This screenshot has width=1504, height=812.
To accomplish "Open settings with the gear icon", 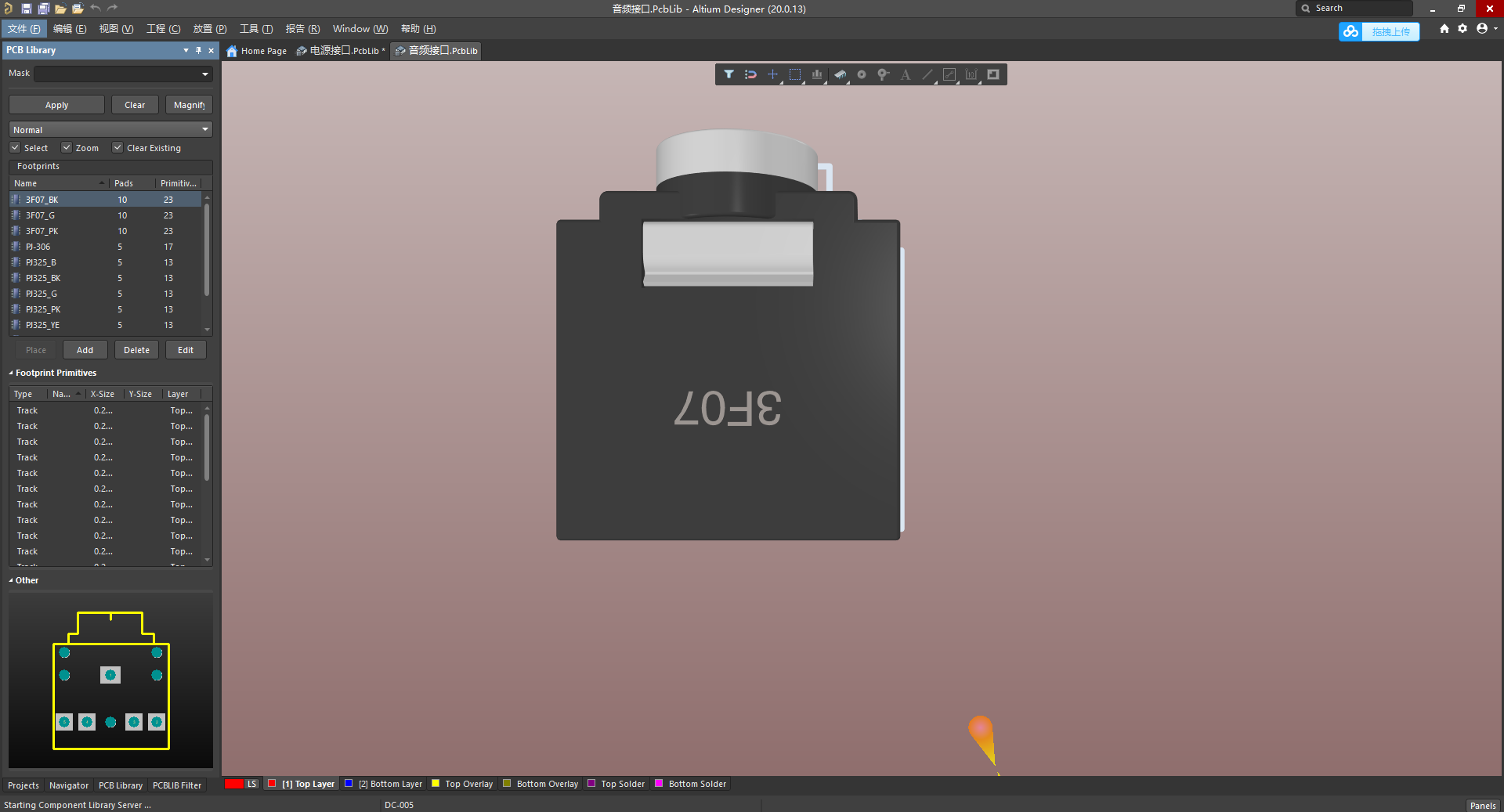I will point(1462,28).
